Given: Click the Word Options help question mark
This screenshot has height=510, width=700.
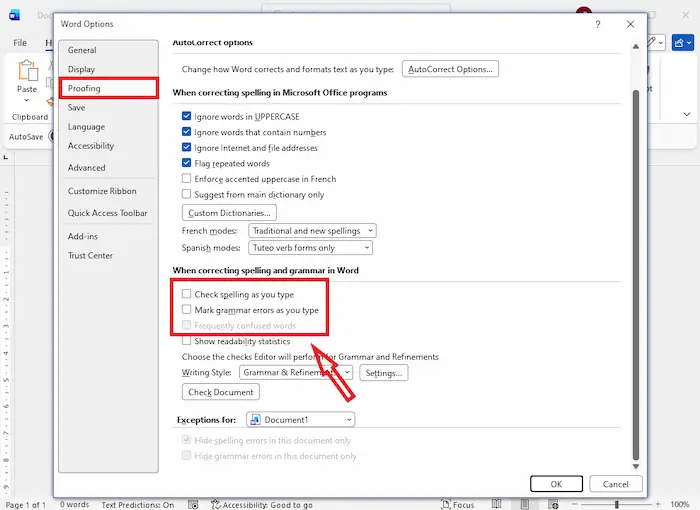Looking at the screenshot, I should click(x=597, y=23).
